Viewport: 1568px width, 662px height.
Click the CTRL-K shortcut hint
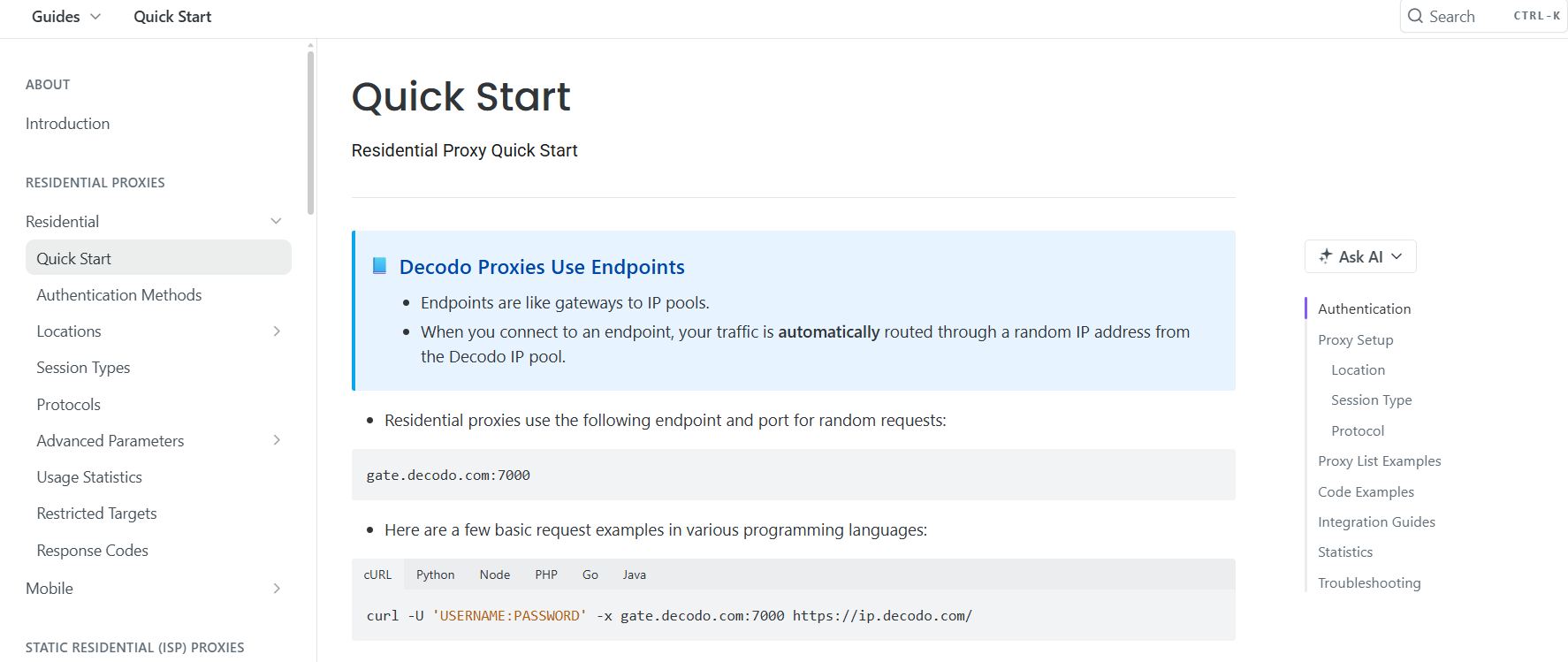pos(1537,16)
